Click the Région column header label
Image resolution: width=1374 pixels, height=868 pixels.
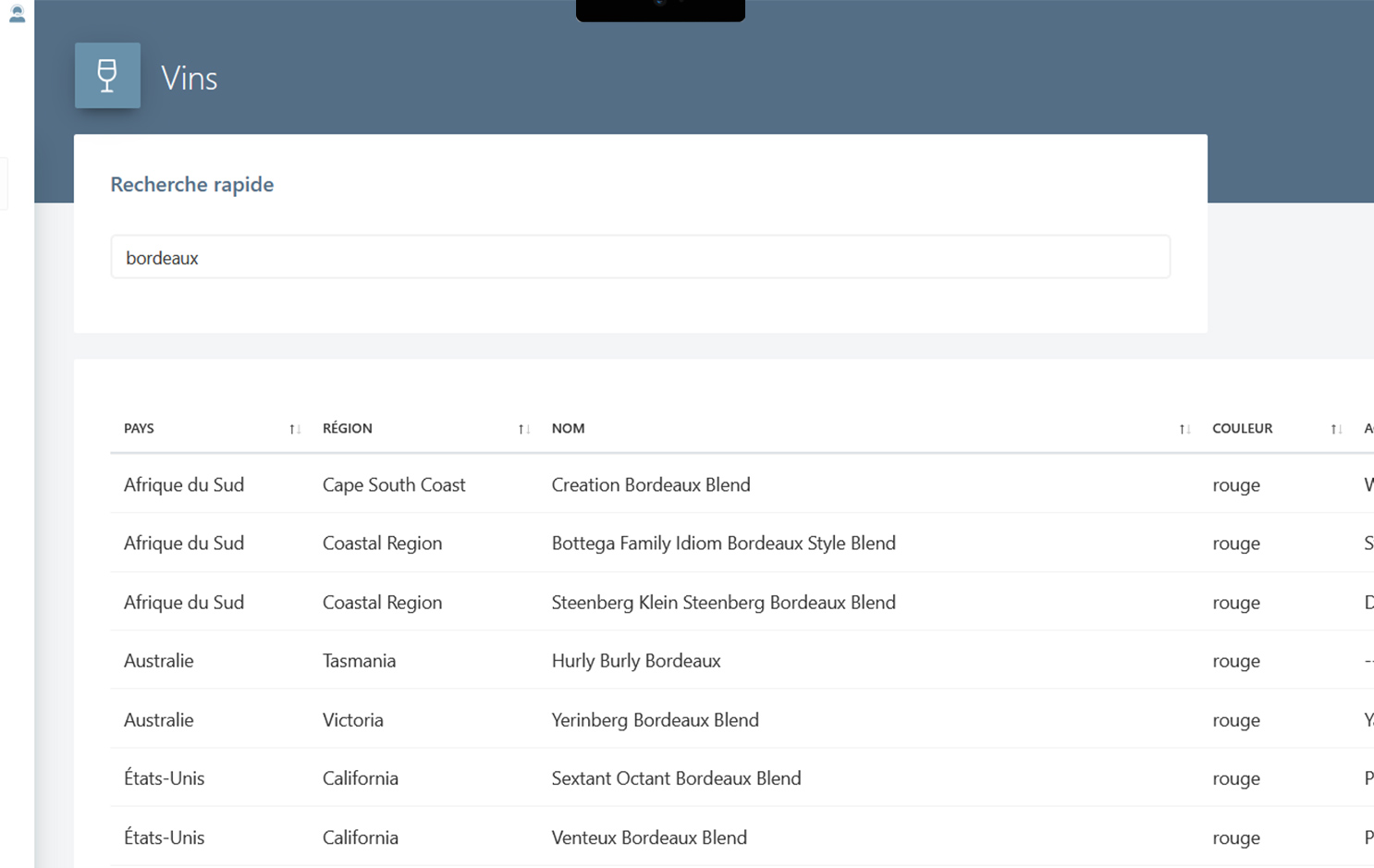pyautogui.click(x=348, y=429)
